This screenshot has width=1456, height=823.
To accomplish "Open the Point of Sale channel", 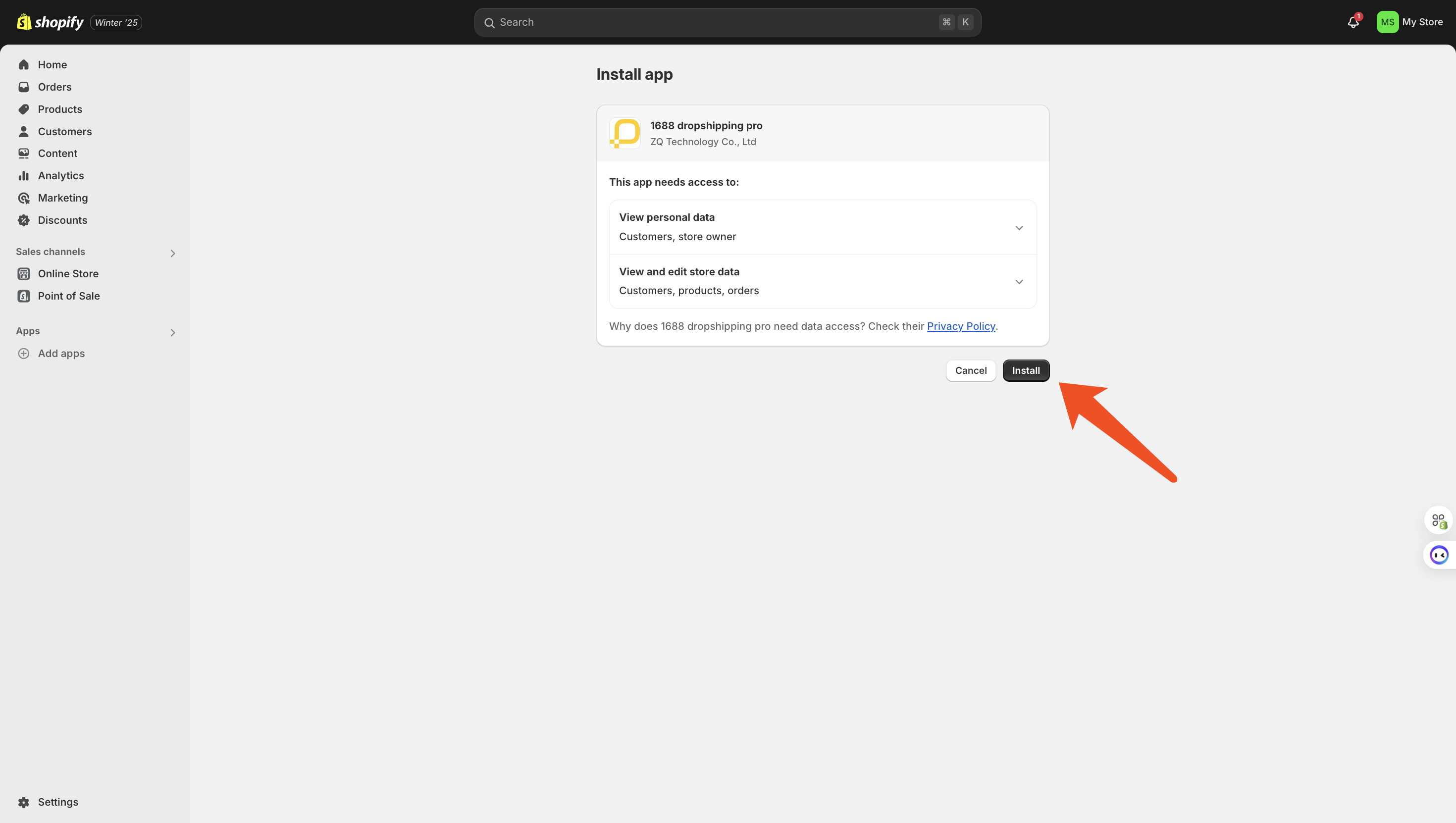I will [x=68, y=296].
